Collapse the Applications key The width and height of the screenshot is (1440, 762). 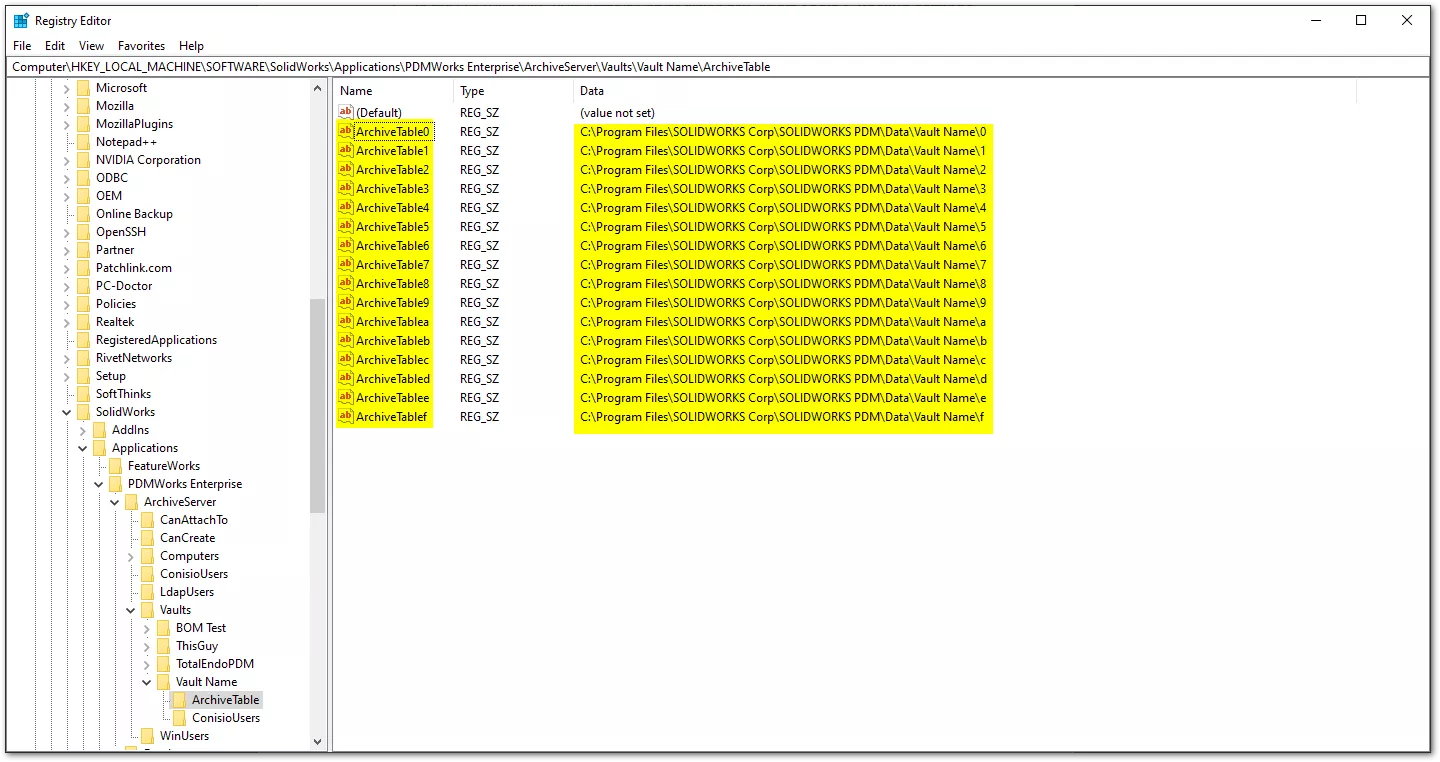pos(83,448)
